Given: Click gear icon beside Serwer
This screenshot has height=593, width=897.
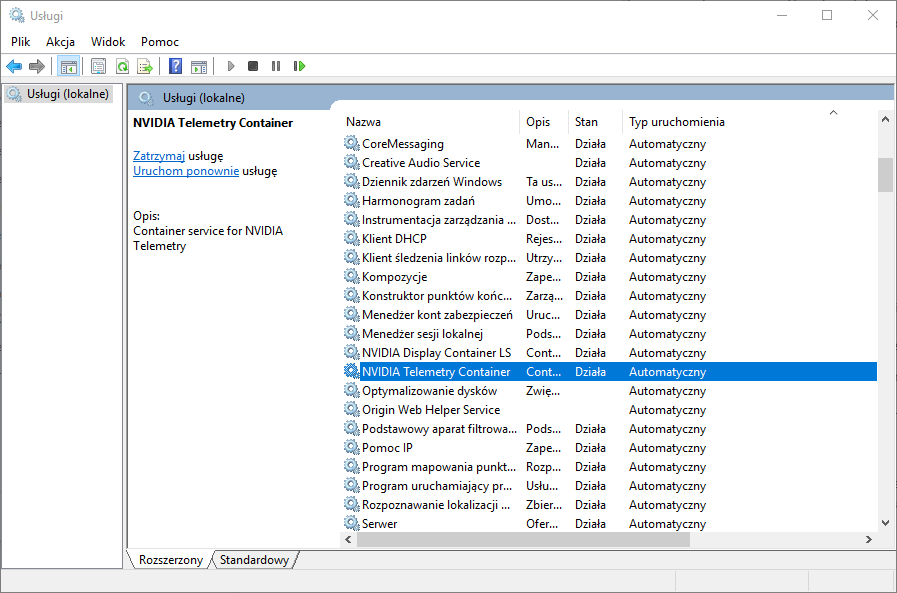Looking at the screenshot, I should coord(351,523).
